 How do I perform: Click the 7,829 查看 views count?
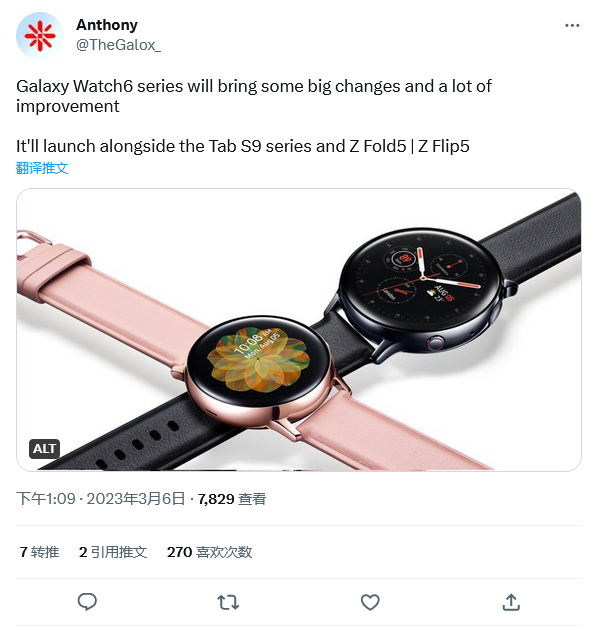click(x=232, y=499)
